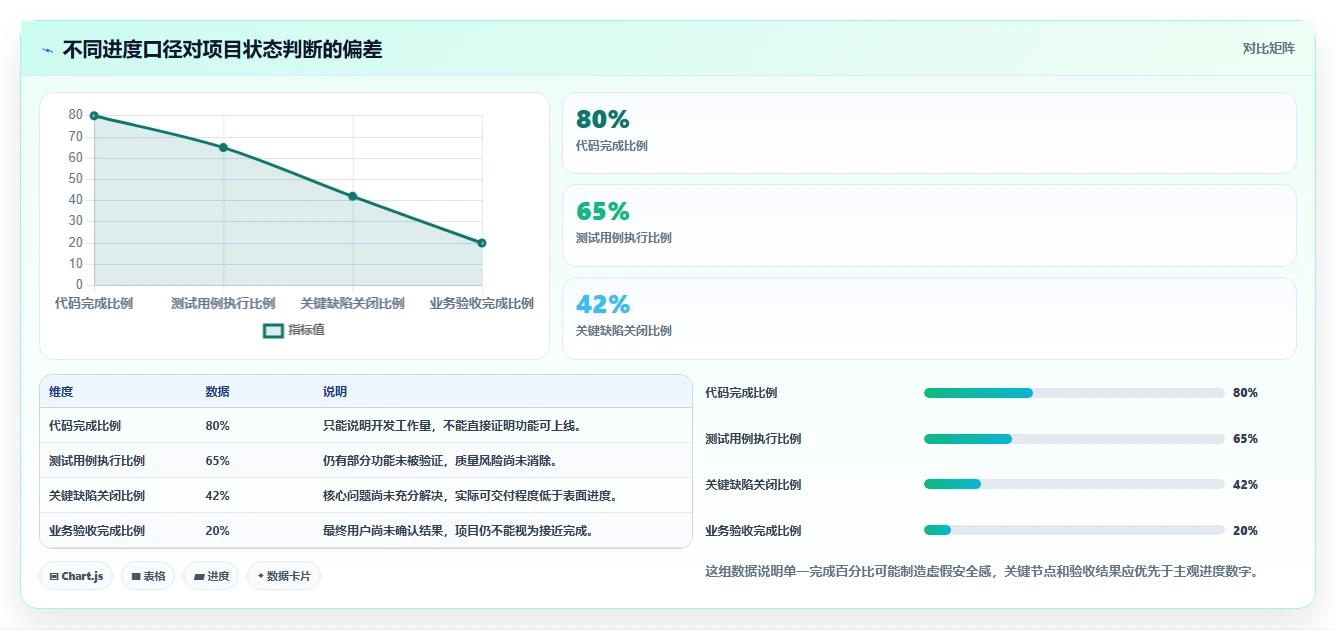Click the 业务验收完成比例 x-axis label on chart
1336x630 pixels.
tap(482, 303)
